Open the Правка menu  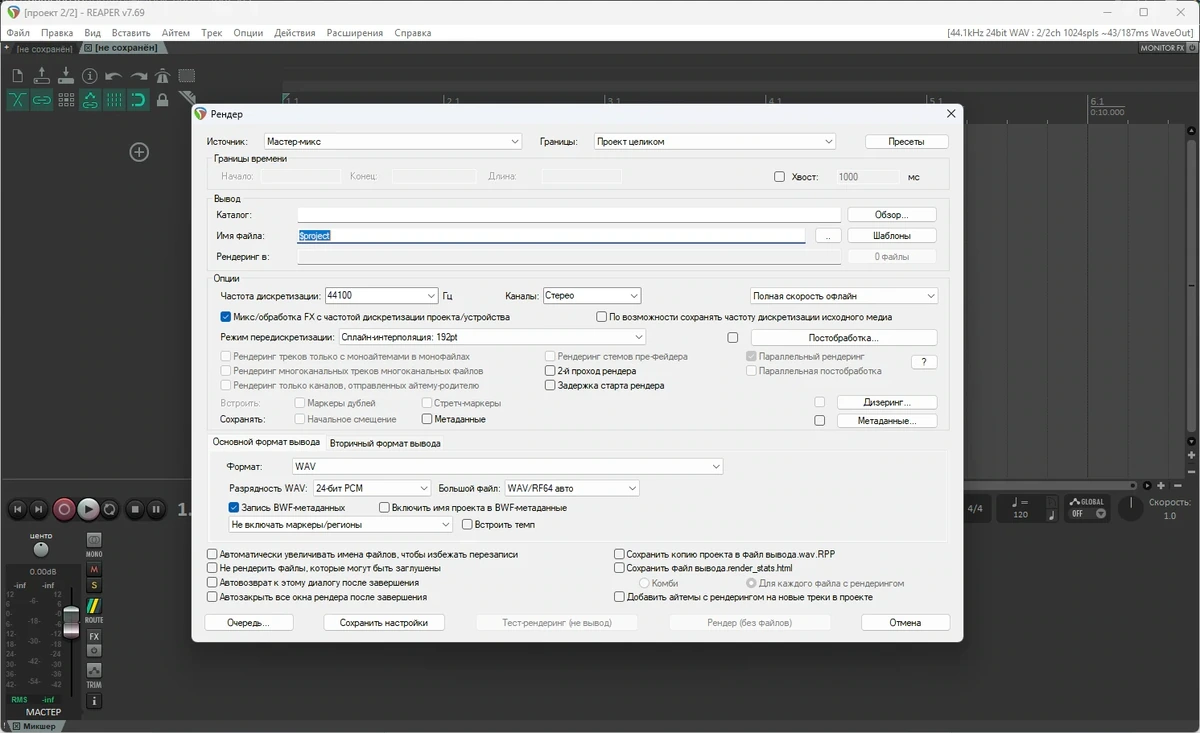click(x=57, y=33)
